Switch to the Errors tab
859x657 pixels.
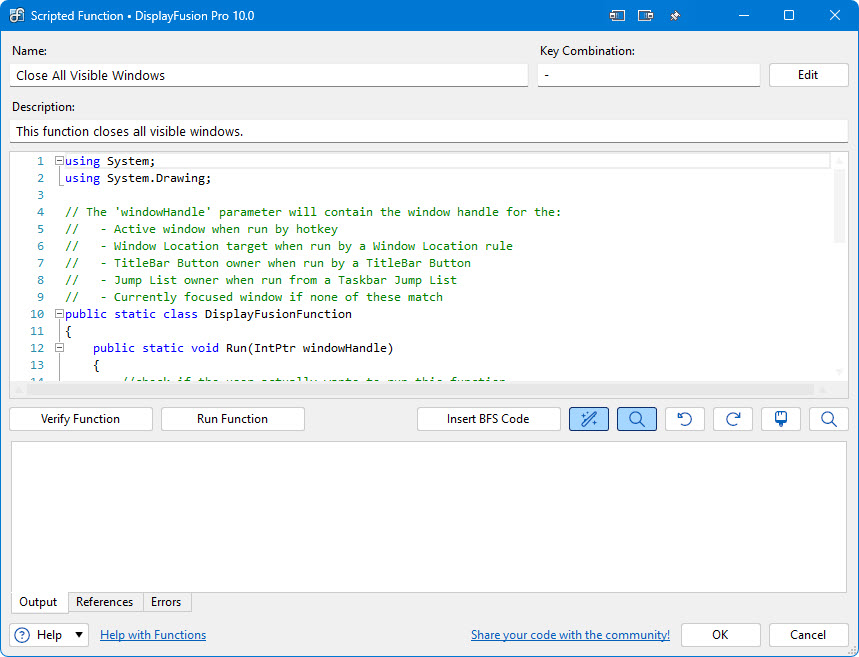click(x=166, y=602)
